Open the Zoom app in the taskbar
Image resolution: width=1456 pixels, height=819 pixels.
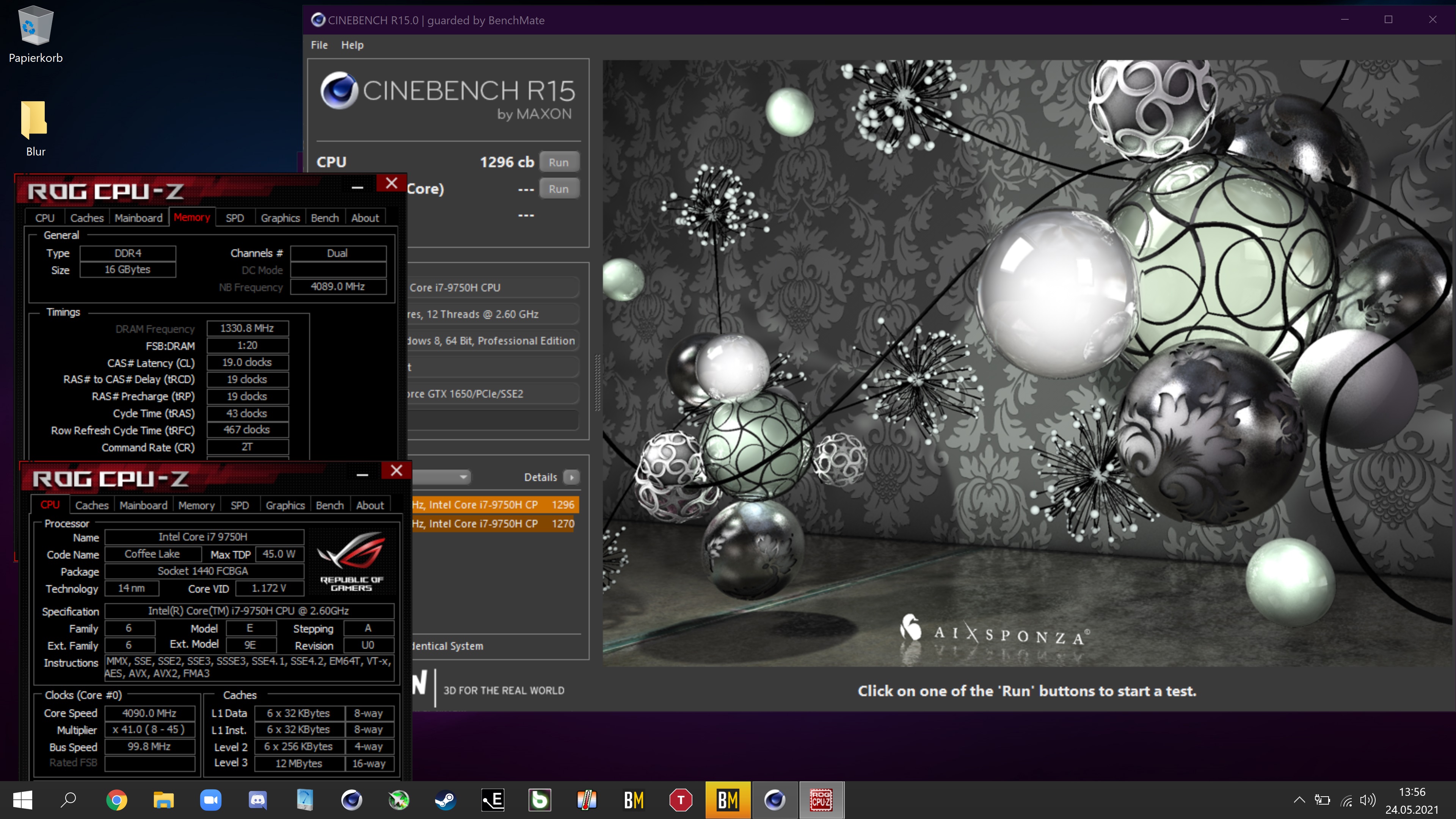point(210,800)
